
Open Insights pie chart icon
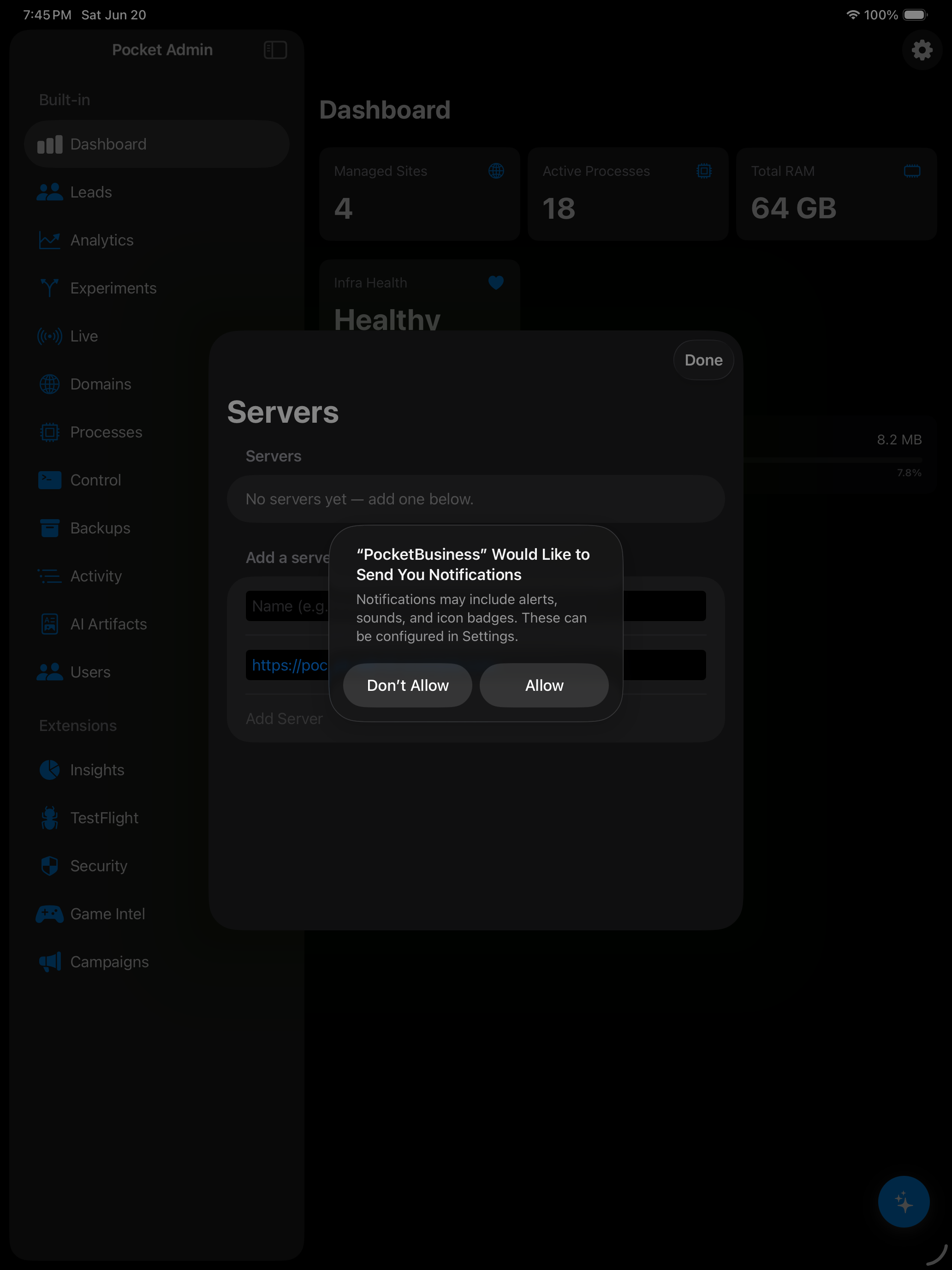50,769
